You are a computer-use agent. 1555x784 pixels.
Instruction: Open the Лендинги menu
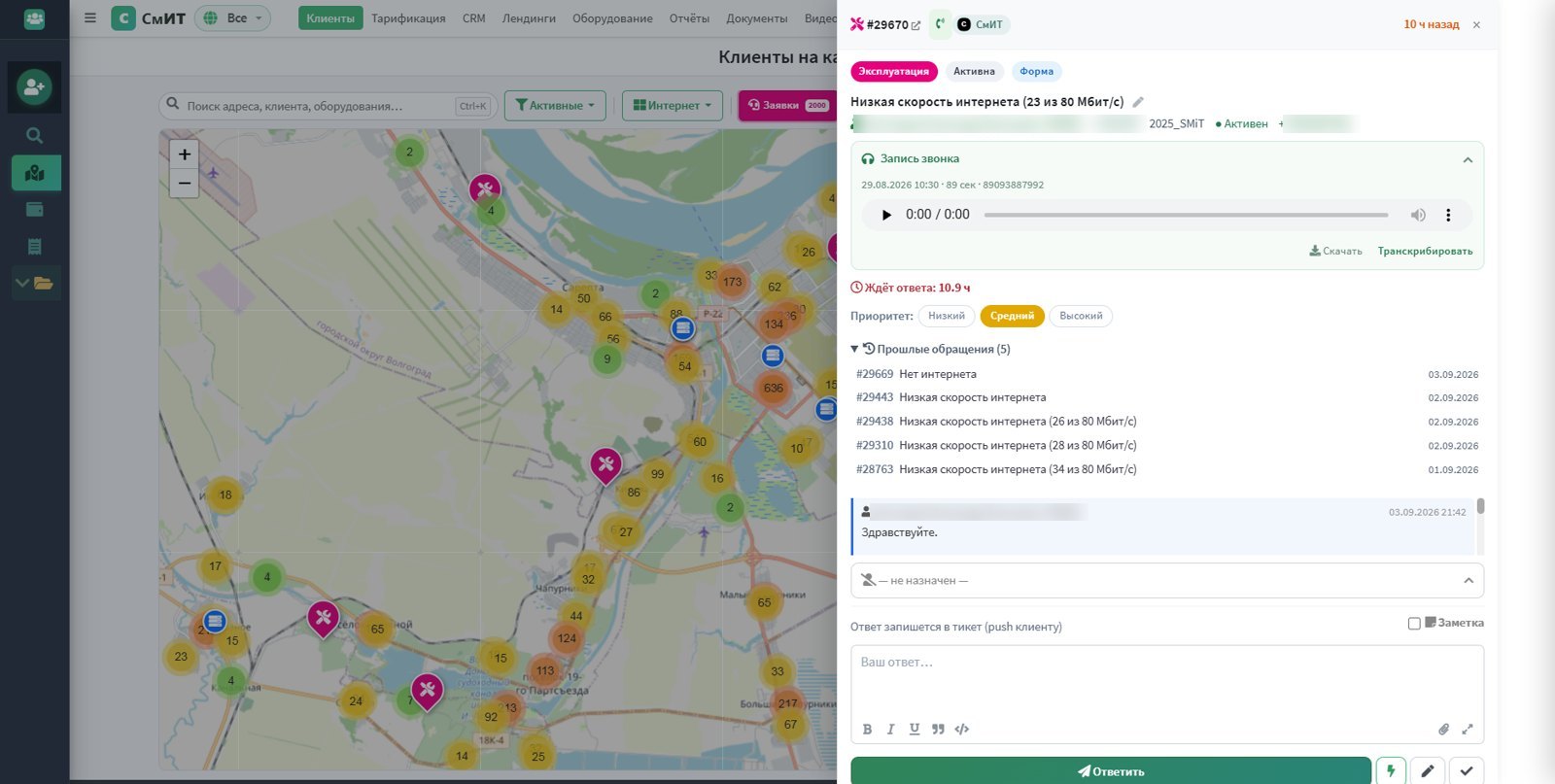click(529, 18)
